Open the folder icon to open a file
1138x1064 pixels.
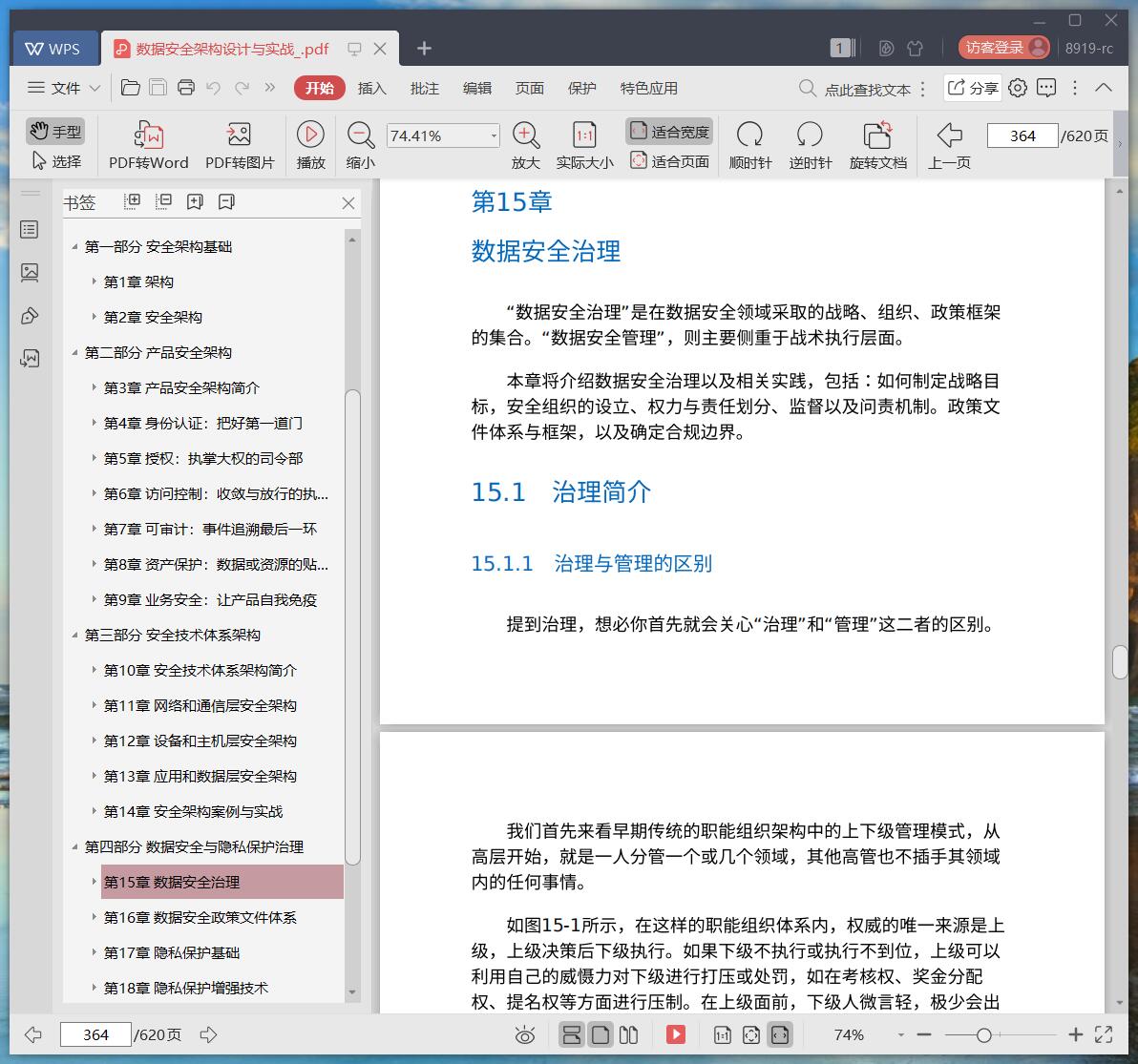(x=131, y=88)
